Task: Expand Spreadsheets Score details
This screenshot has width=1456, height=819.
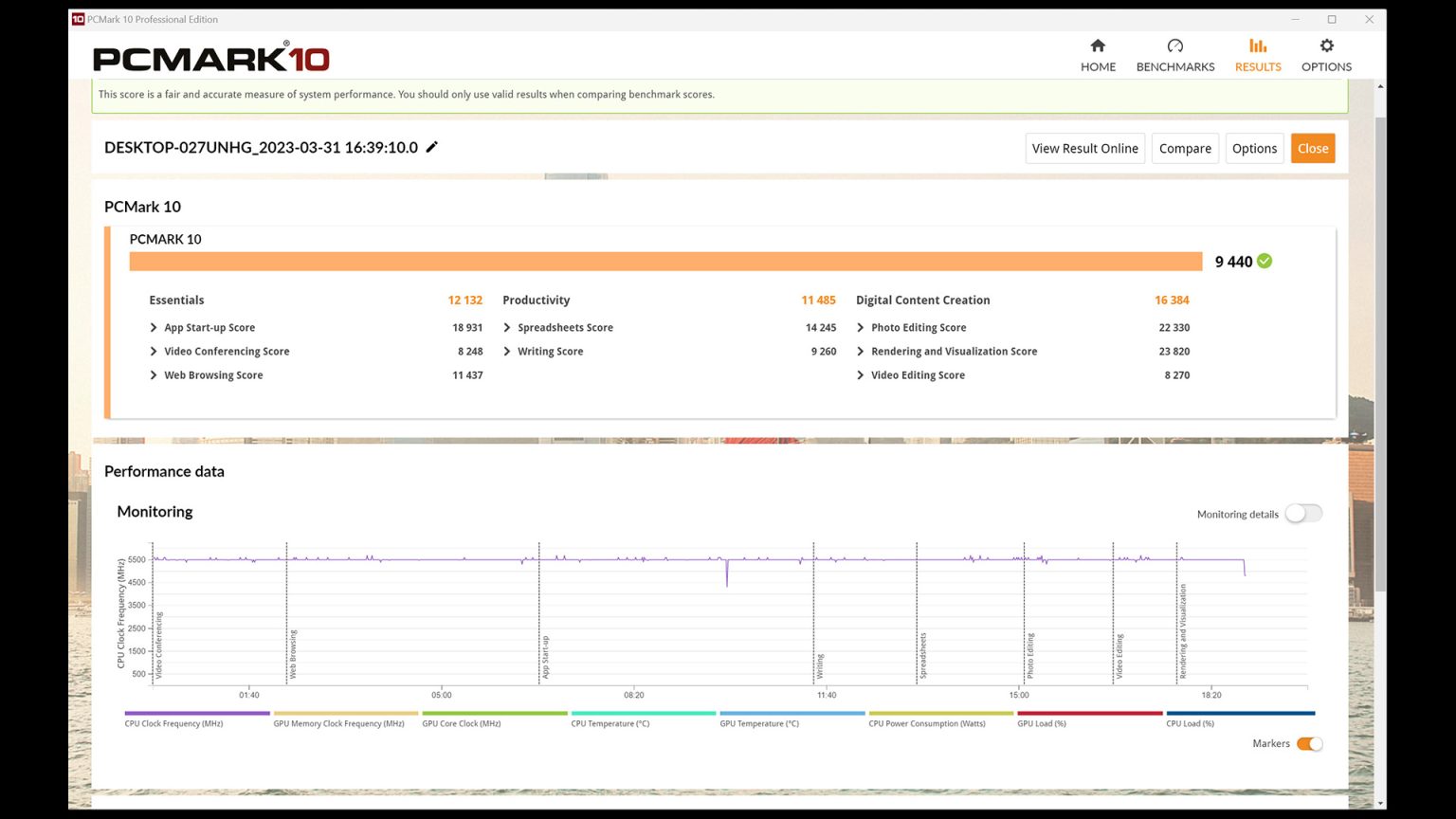Action: click(x=507, y=327)
